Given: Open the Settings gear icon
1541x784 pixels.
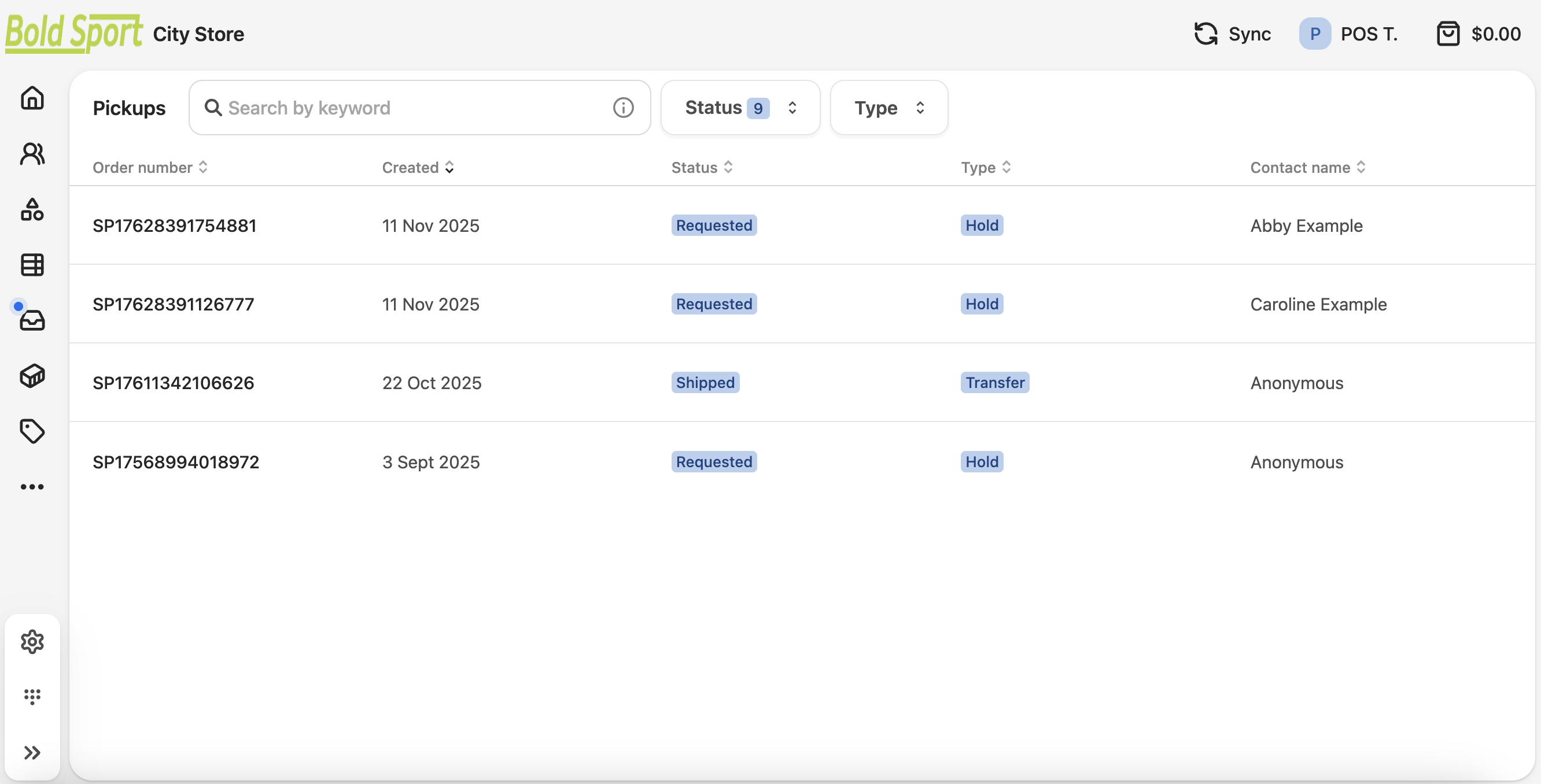Looking at the screenshot, I should [32, 642].
